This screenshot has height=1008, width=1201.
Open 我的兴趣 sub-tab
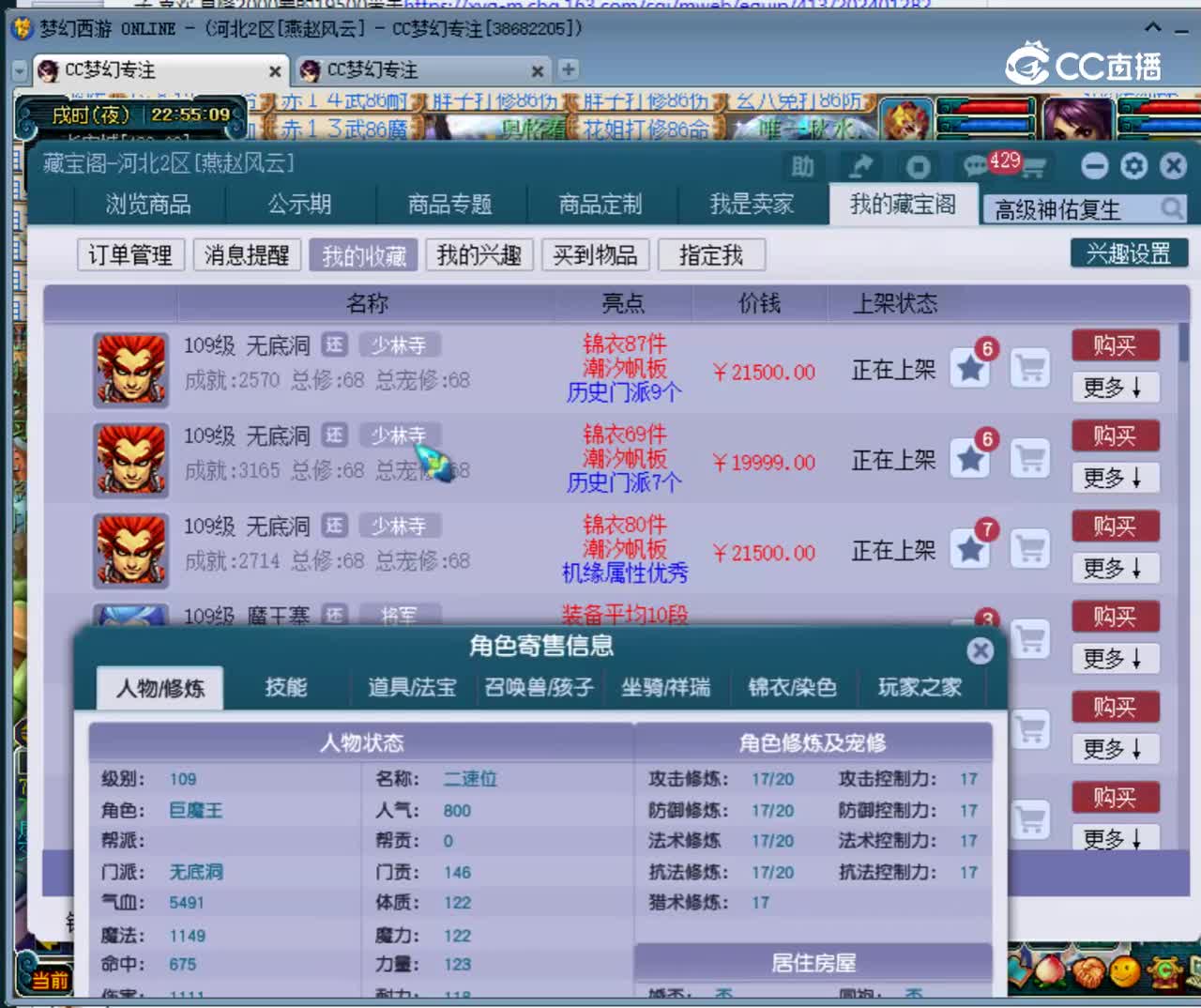click(x=479, y=254)
